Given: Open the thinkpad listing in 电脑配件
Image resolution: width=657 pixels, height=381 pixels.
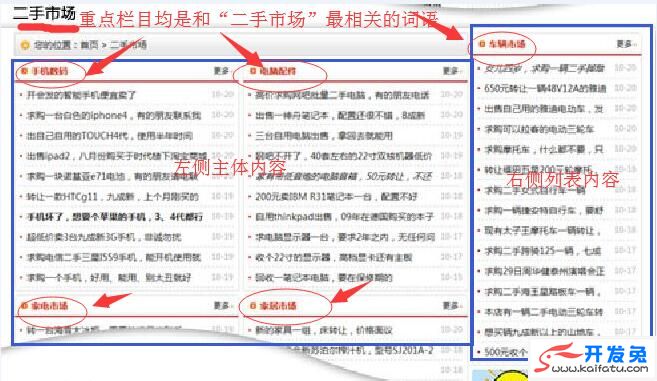Looking at the screenshot, I should tap(344, 217).
